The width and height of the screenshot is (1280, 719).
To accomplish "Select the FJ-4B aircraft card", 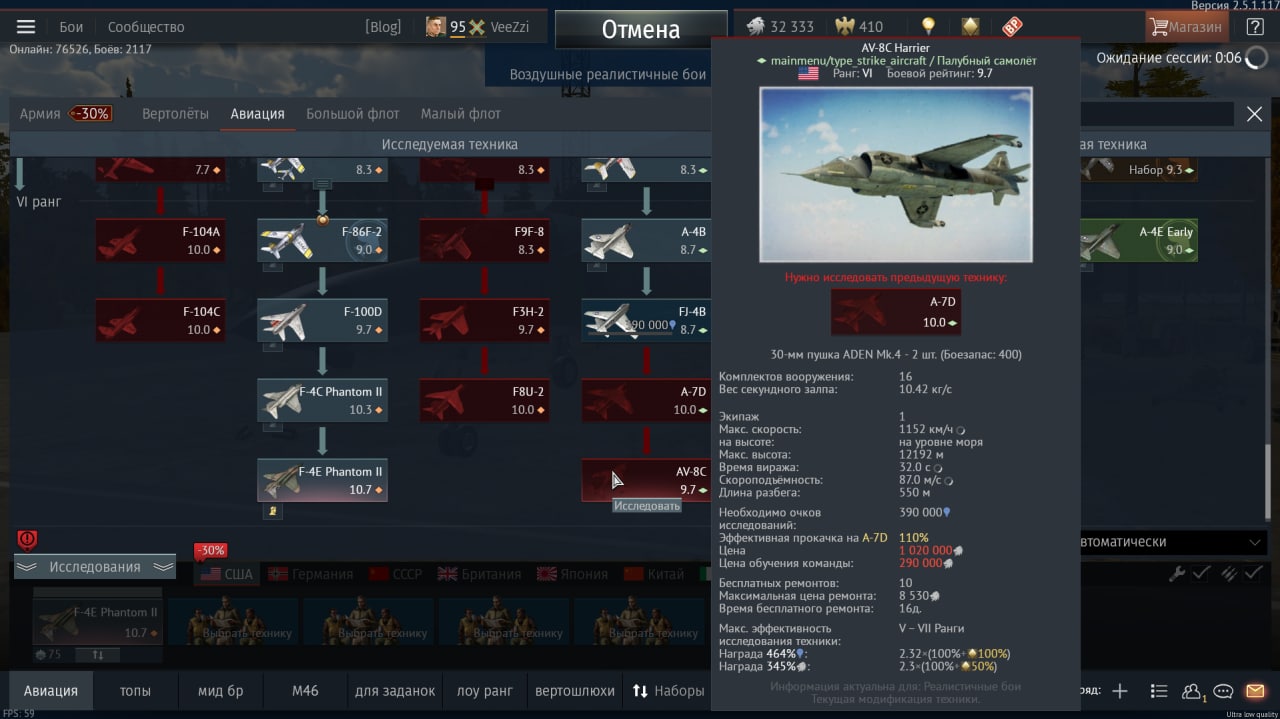I will click(x=646, y=321).
